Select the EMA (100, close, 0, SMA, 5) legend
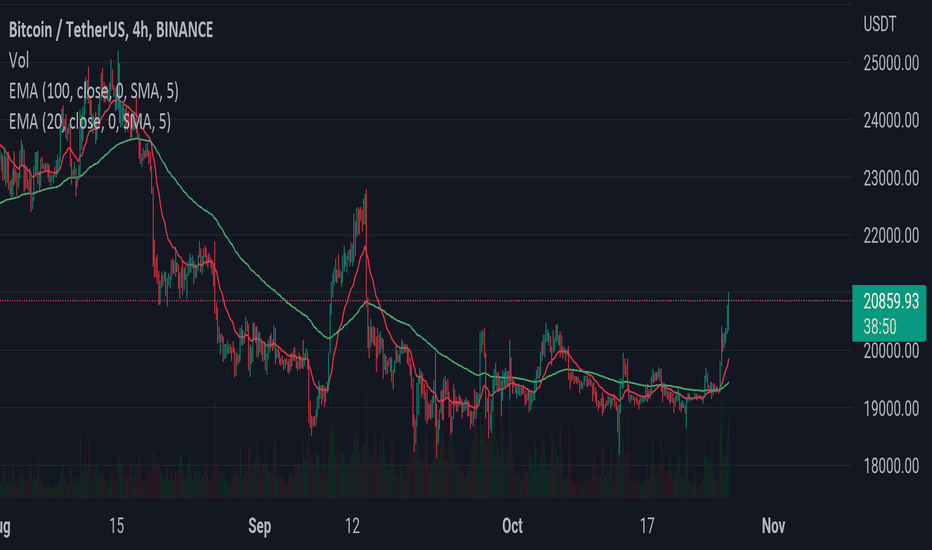This screenshot has width=932, height=550. [93, 91]
